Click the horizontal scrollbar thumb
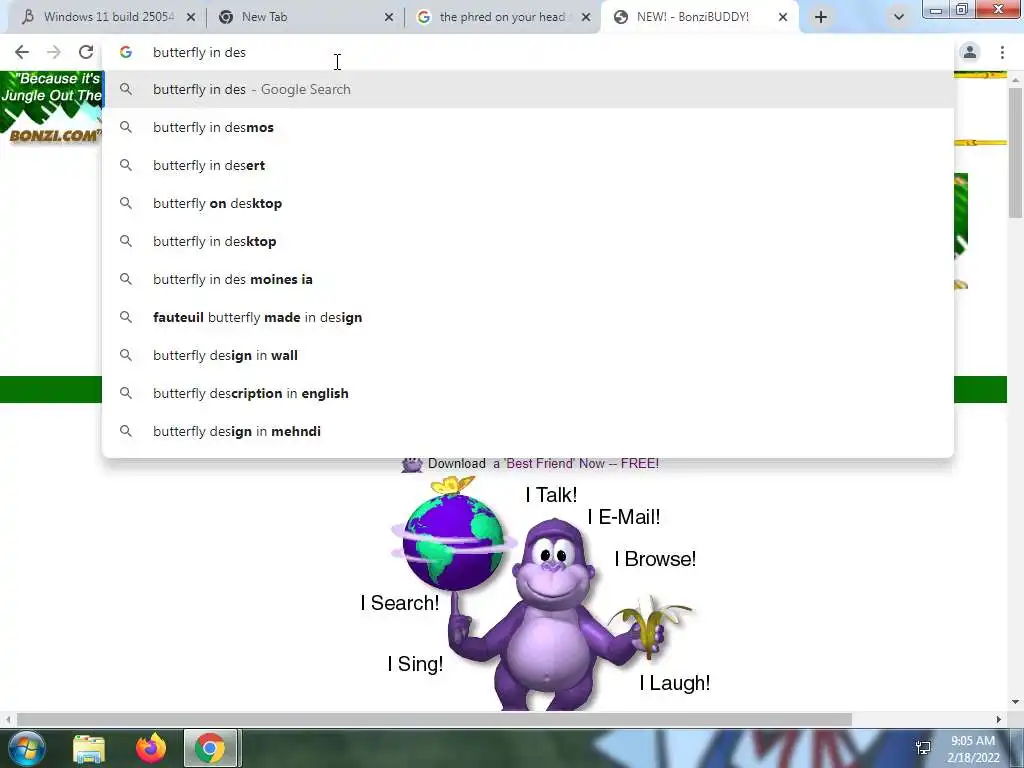1024x768 pixels. click(x=434, y=719)
